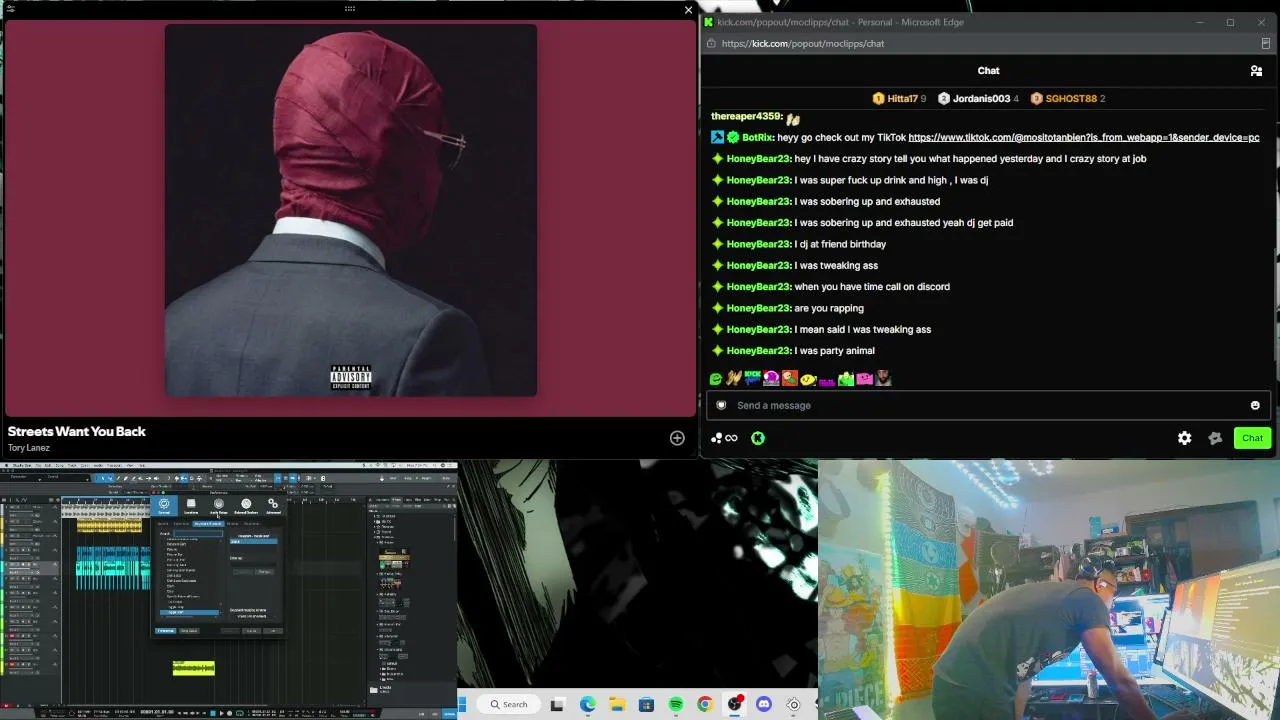The width and height of the screenshot is (1280, 720).
Task: Click the Streets Want You Back album cover
Action: pyautogui.click(x=350, y=210)
